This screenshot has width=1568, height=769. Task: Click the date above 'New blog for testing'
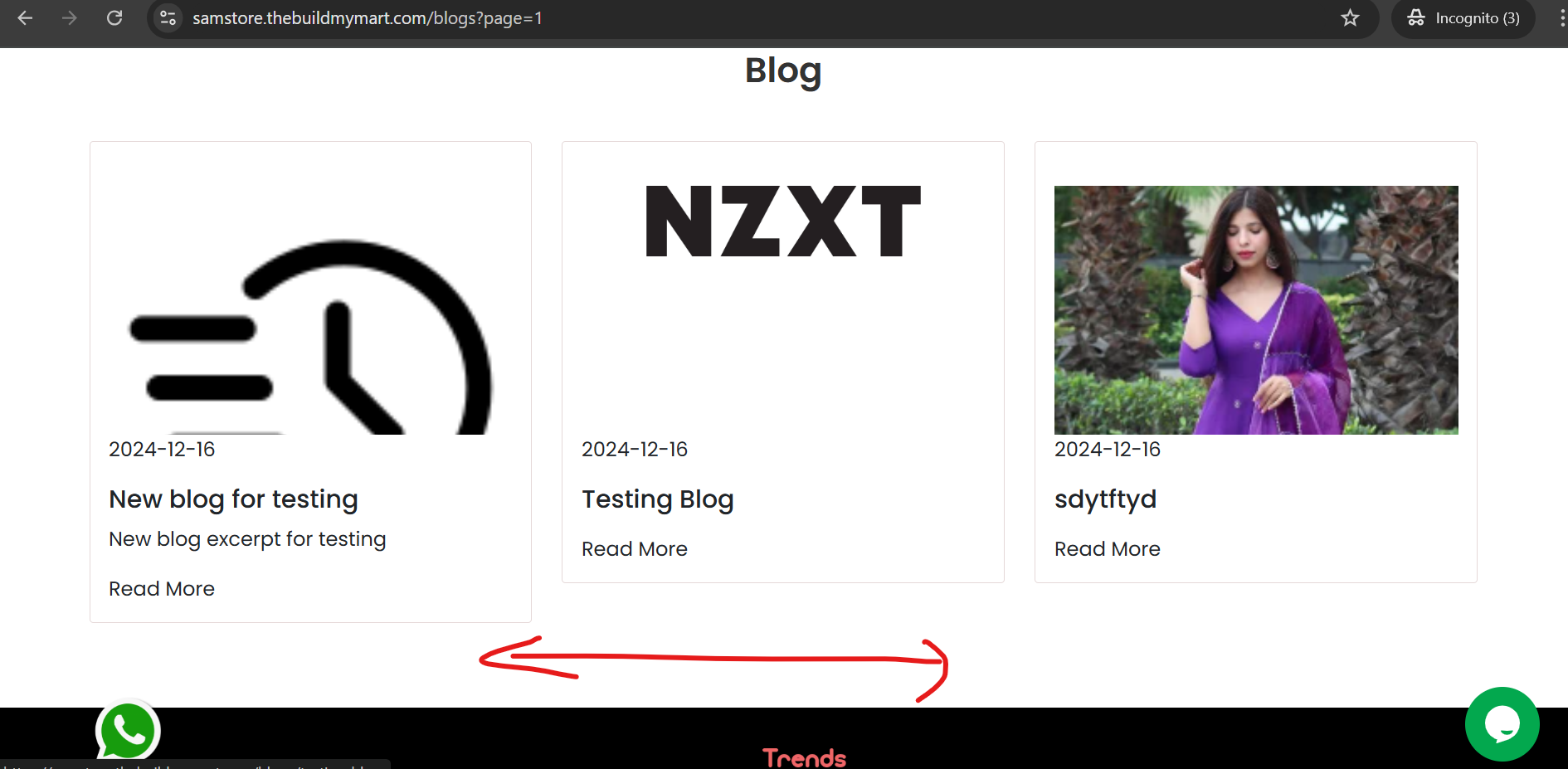pyautogui.click(x=162, y=449)
